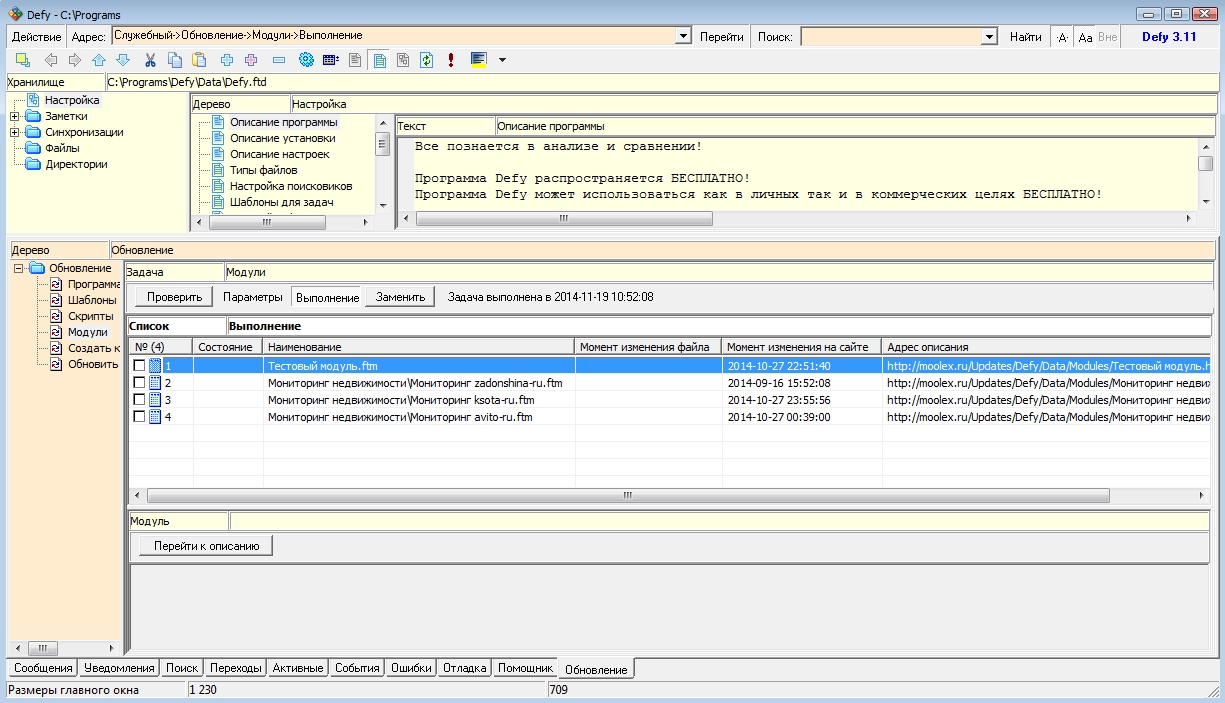The width and height of the screenshot is (1225, 703).
Task: Tick the checkbox for row 2 zadonshina-ru
Action: tap(140, 383)
